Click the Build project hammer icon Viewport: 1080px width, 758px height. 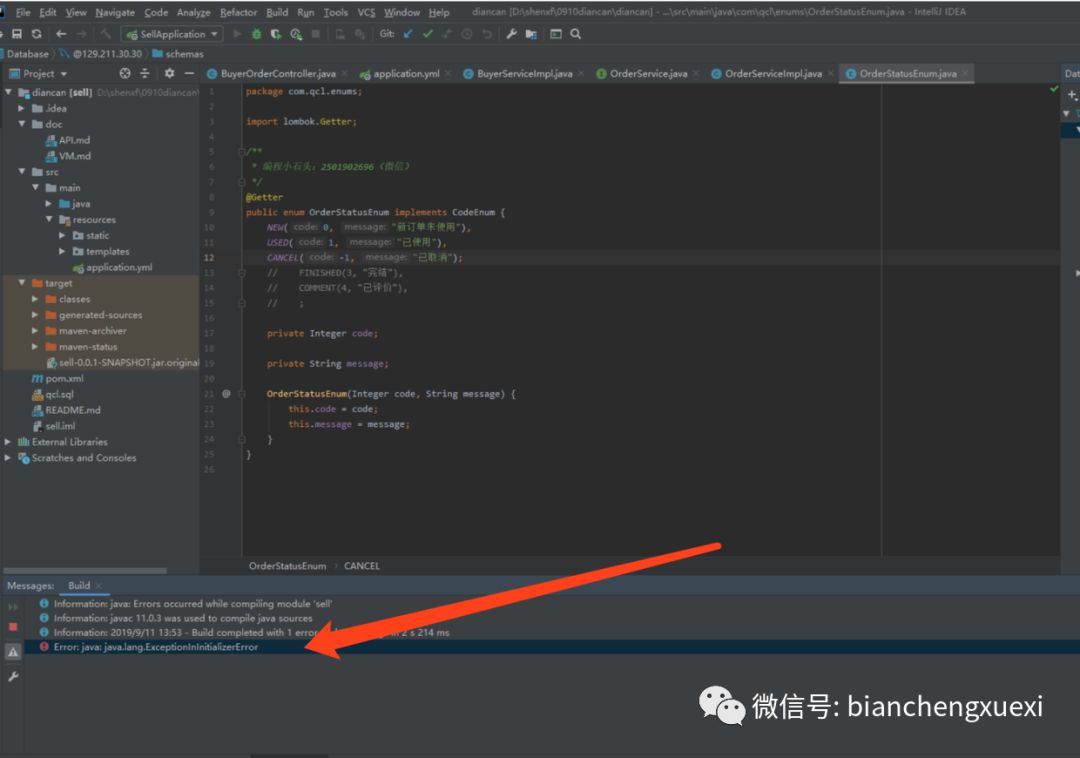pyautogui.click(x=105, y=34)
